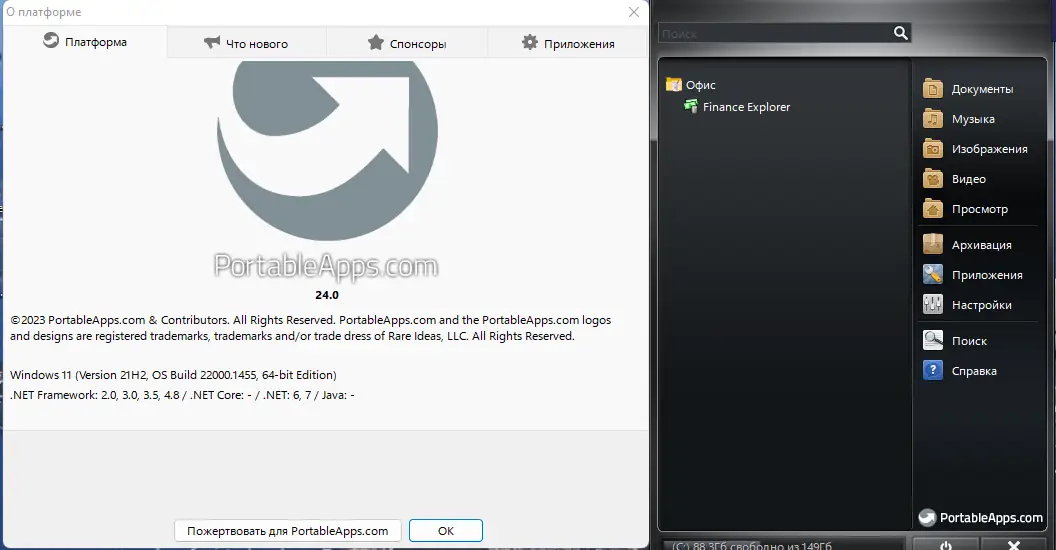The width and height of the screenshot is (1056, 550).
Task: Open Видео label in the menu
Action: [x=968, y=179]
